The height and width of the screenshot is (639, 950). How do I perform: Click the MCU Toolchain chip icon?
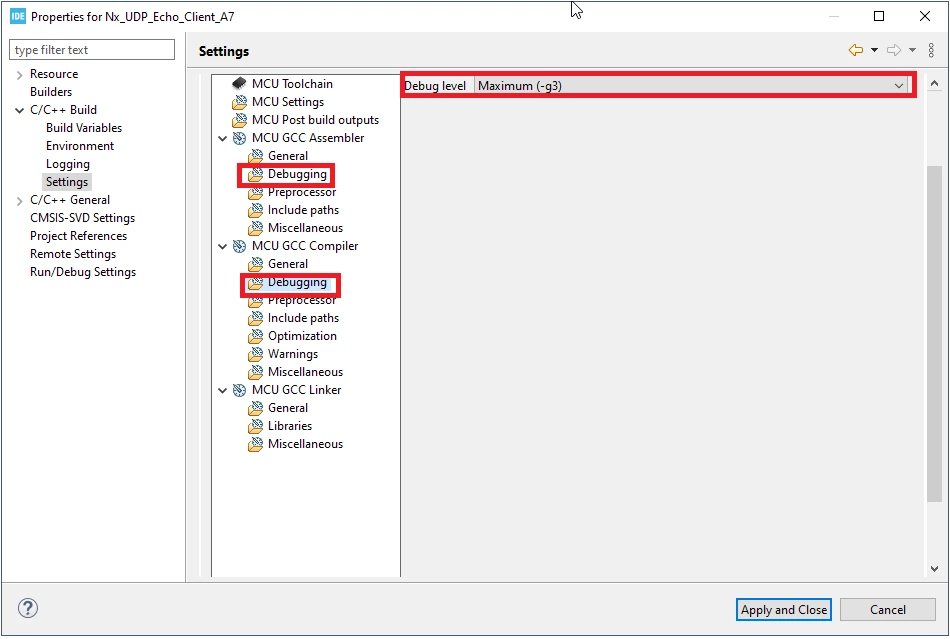pyautogui.click(x=239, y=83)
